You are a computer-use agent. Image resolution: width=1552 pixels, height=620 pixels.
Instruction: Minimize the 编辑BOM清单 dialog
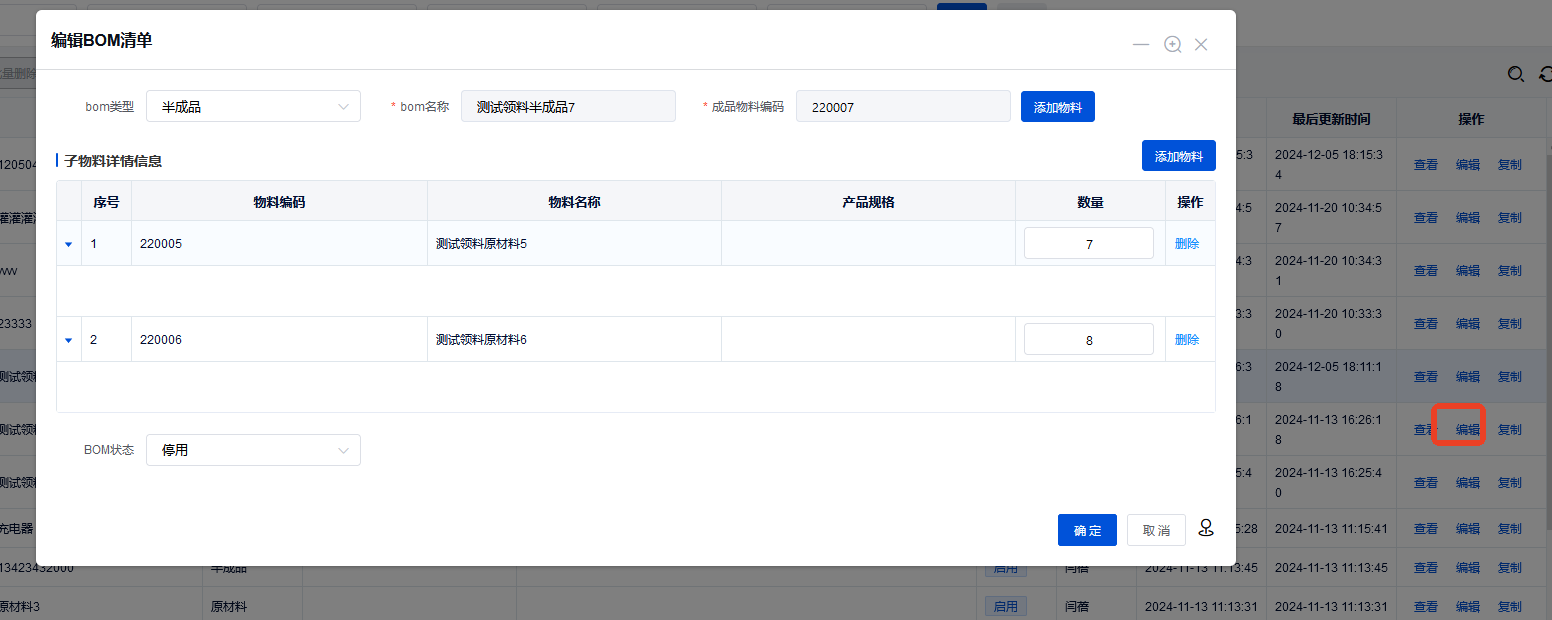point(1141,45)
